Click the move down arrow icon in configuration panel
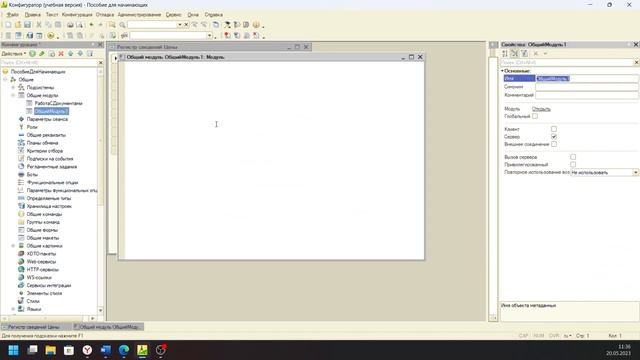The width and height of the screenshot is (640, 360). (80, 53)
